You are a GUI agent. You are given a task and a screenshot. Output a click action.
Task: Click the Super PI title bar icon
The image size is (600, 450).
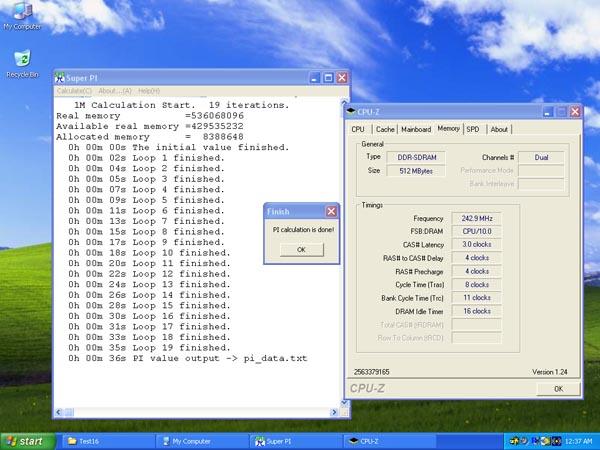[x=59, y=78]
